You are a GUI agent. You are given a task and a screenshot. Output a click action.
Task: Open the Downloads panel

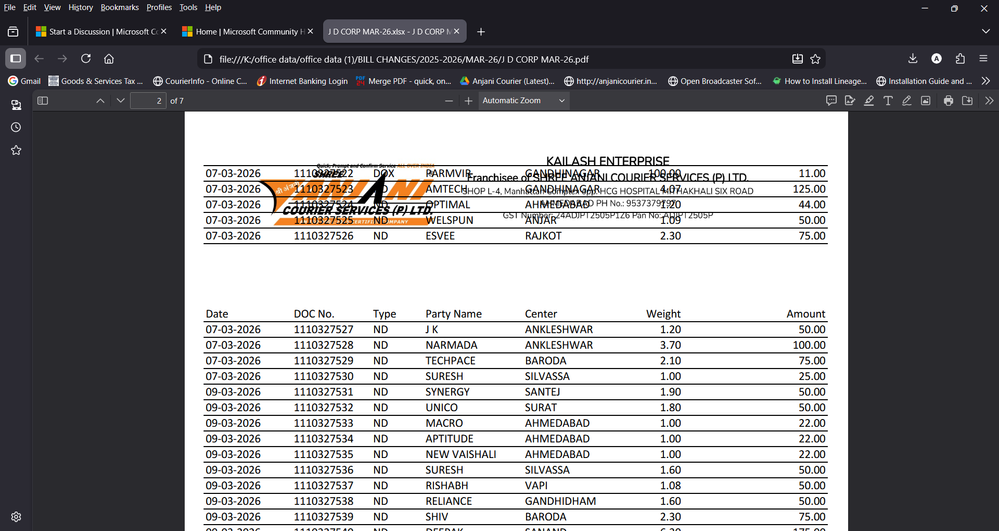tap(912, 59)
